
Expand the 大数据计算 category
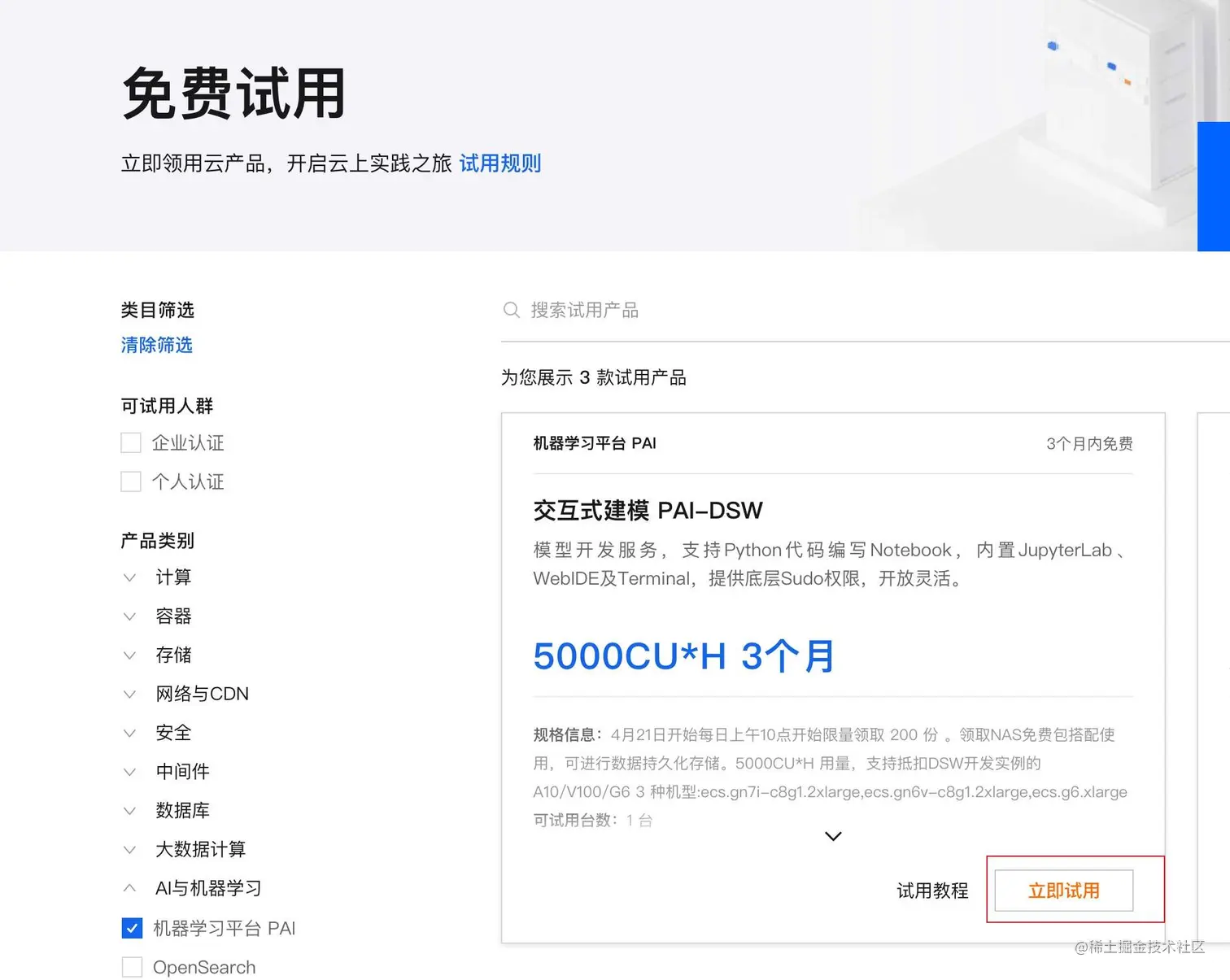130,849
